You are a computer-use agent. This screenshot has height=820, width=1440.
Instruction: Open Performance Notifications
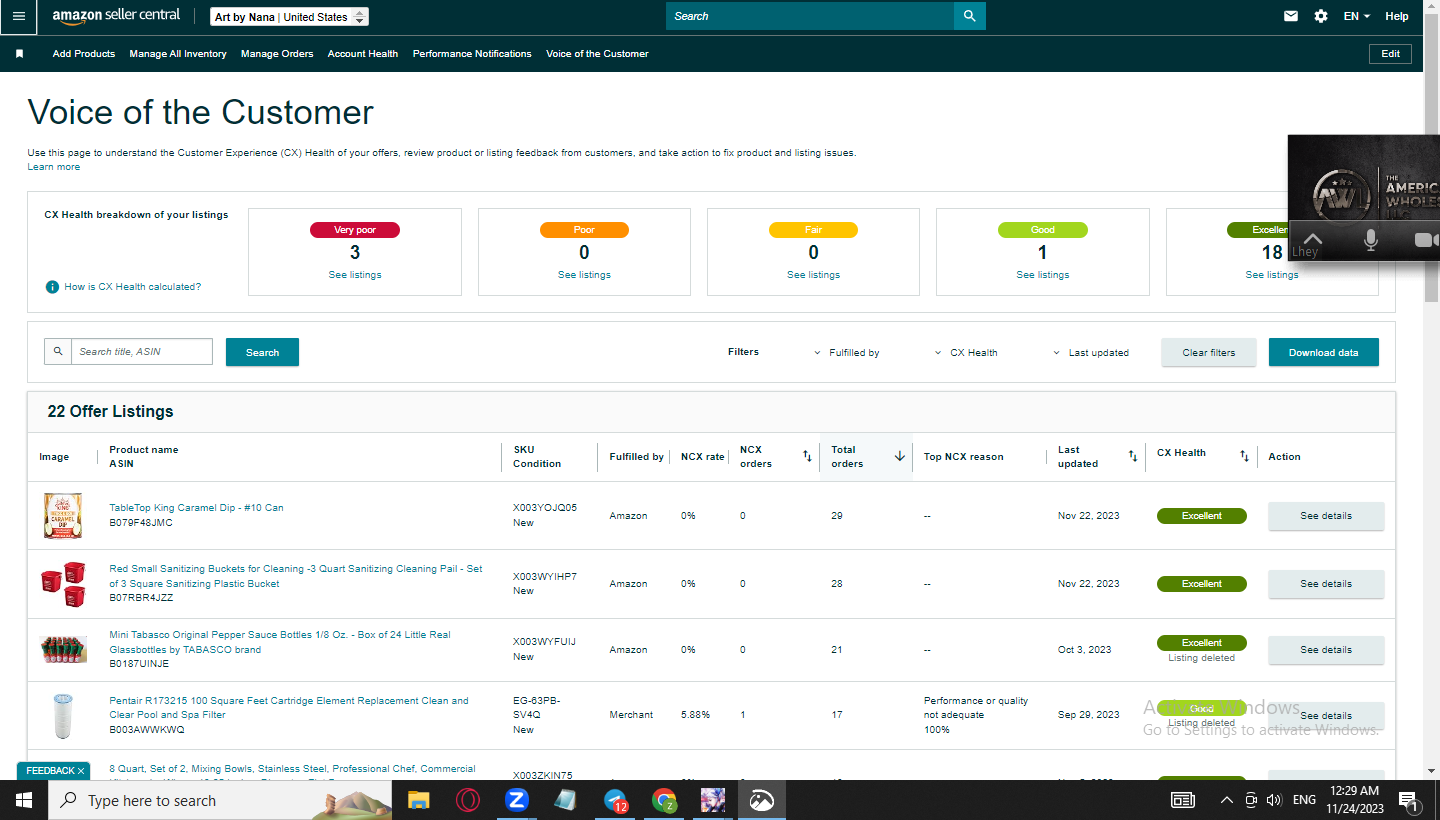(x=472, y=54)
